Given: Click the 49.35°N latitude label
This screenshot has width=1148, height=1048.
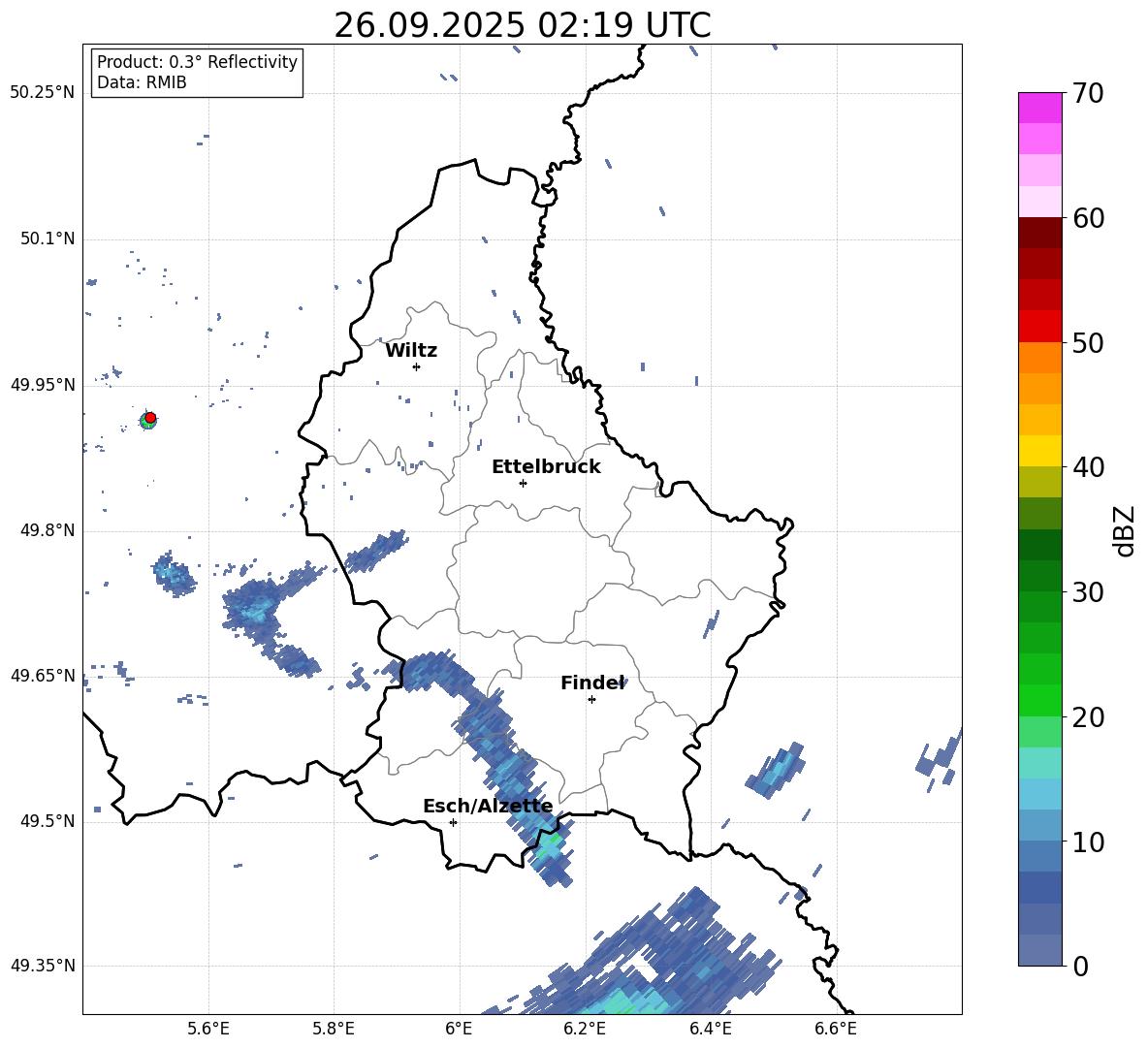Looking at the screenshot, I should (42, 966).
